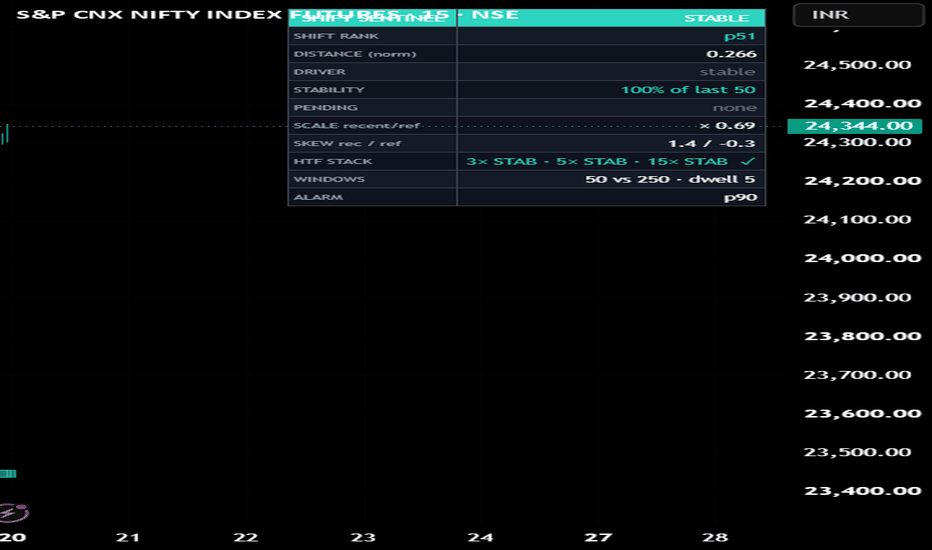Click date 23 on the time axis
The image size is (932, 550).
point(363,538)
